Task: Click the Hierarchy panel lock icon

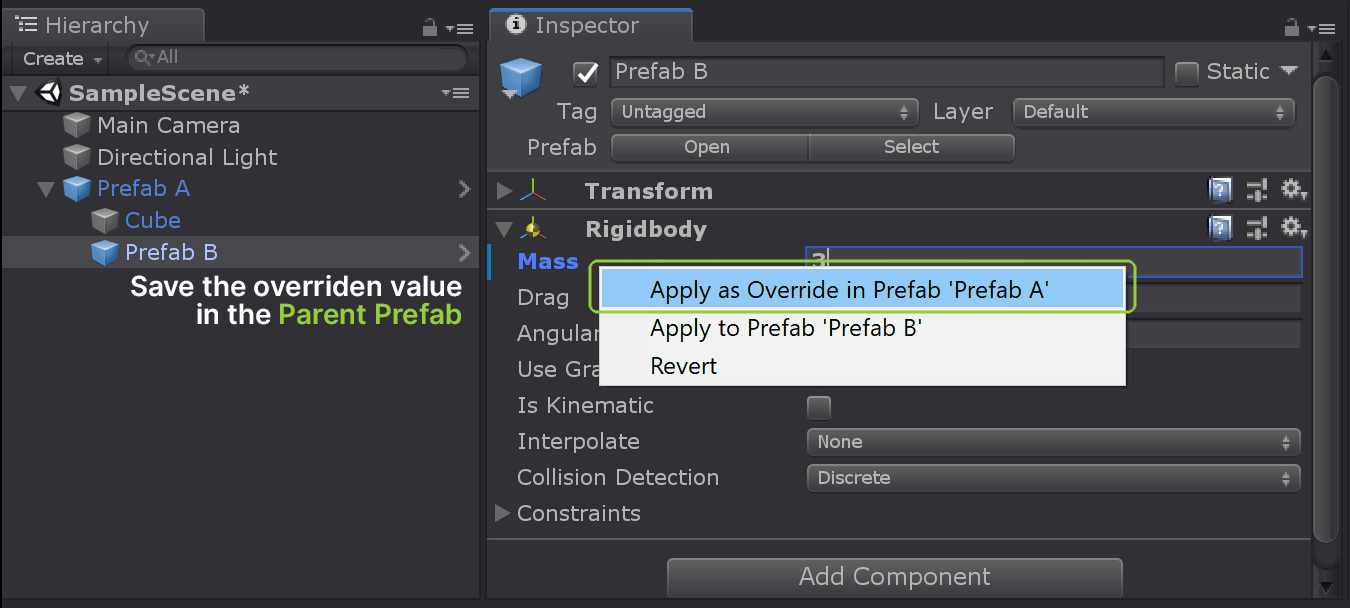Action: click(430, 28)
